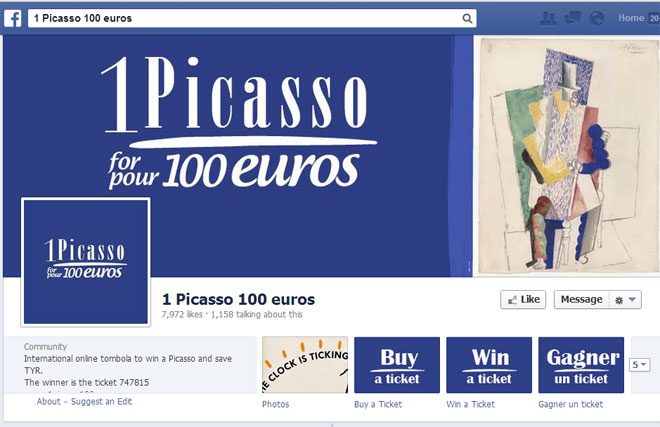Click the Message button
This screenshot has width=660, height=427.
(x=581, y=299)
